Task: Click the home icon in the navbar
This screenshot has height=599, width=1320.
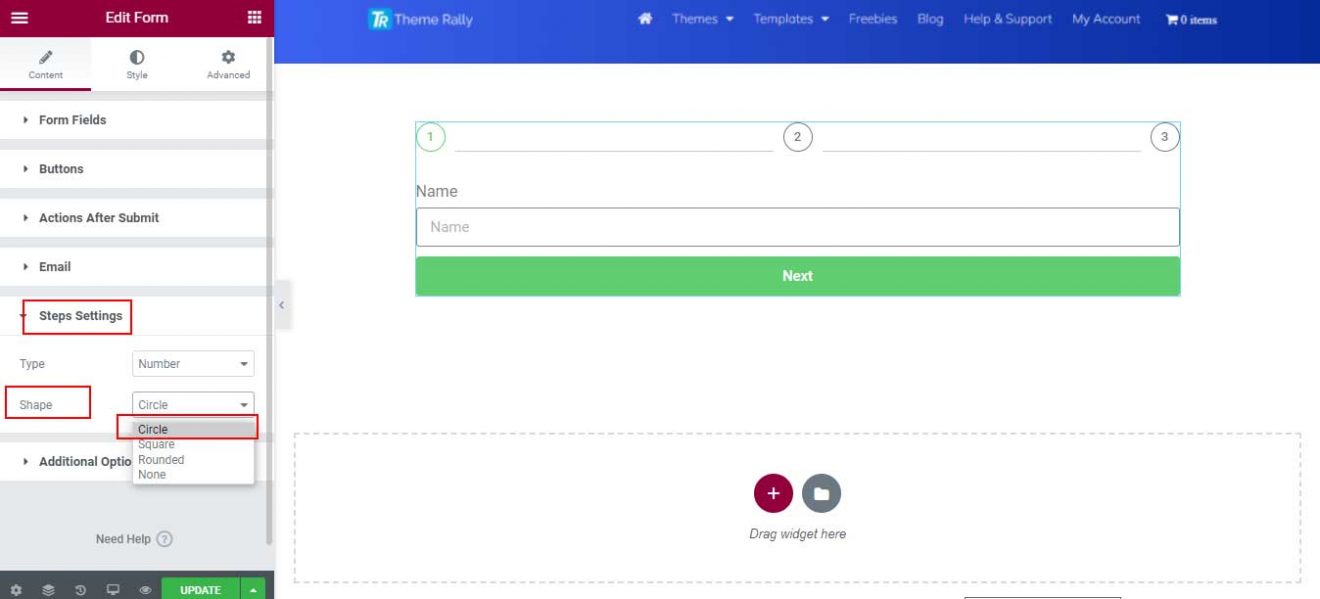Action: (645, 19)
